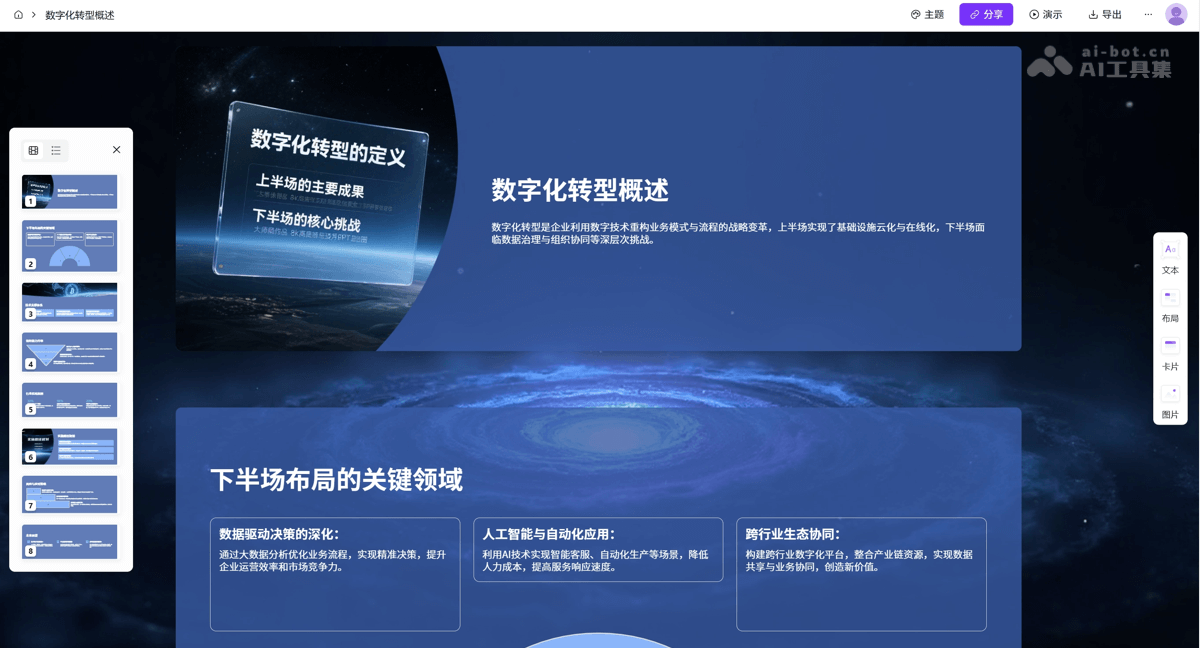
Task: Switch slide panel to list outline view
Action: (56, 150)
